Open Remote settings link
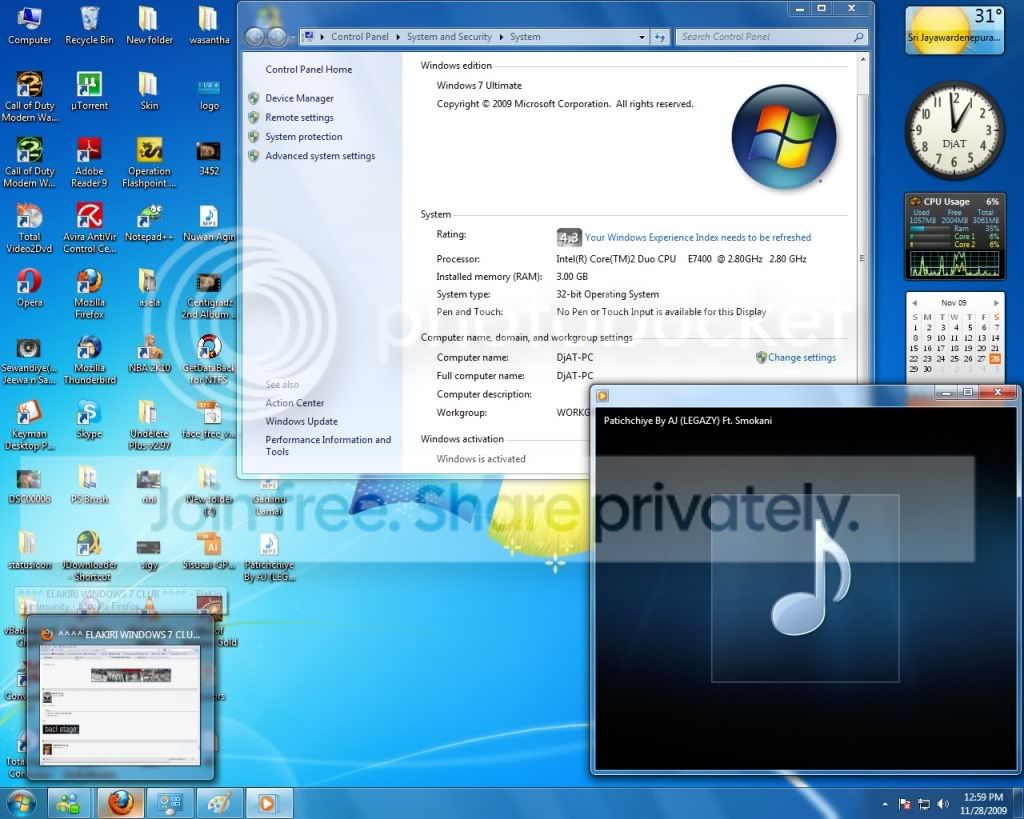 [x=299, y=118]
